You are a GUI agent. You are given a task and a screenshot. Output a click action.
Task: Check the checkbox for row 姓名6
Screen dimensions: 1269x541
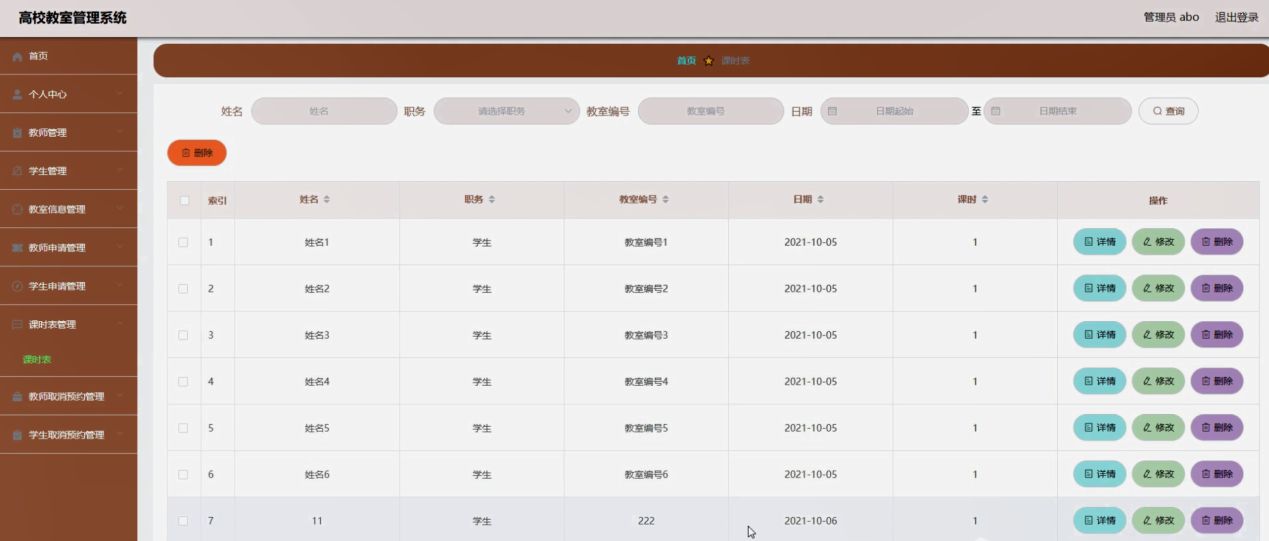click(183, 474)
